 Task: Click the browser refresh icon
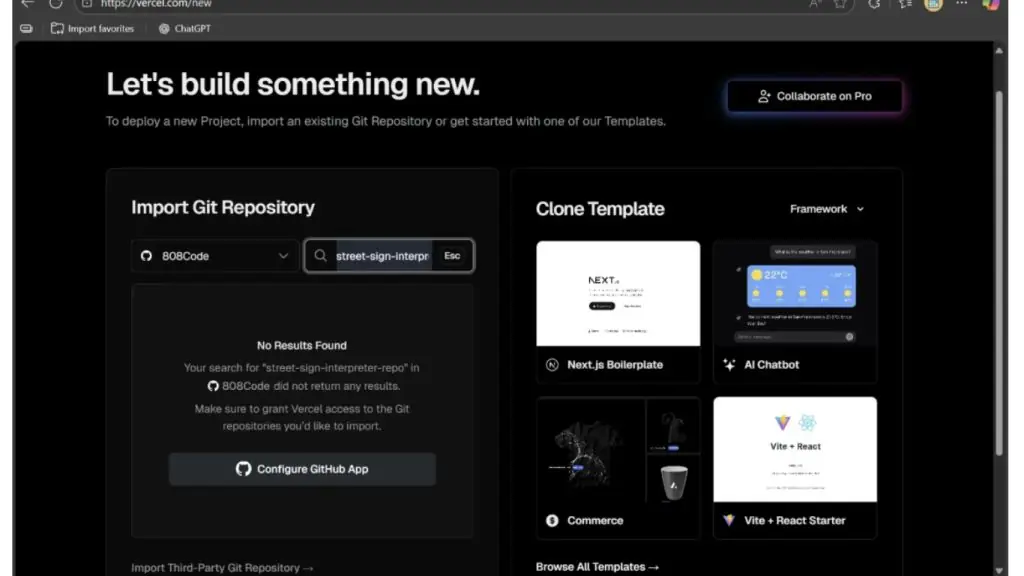click(x=56, y=4)
